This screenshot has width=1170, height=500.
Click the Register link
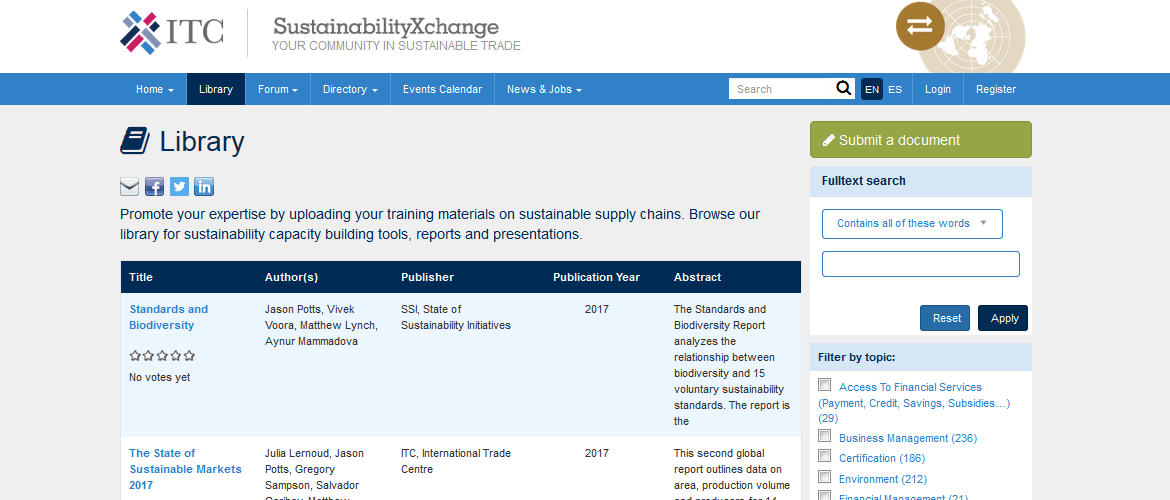pos(996,89)
